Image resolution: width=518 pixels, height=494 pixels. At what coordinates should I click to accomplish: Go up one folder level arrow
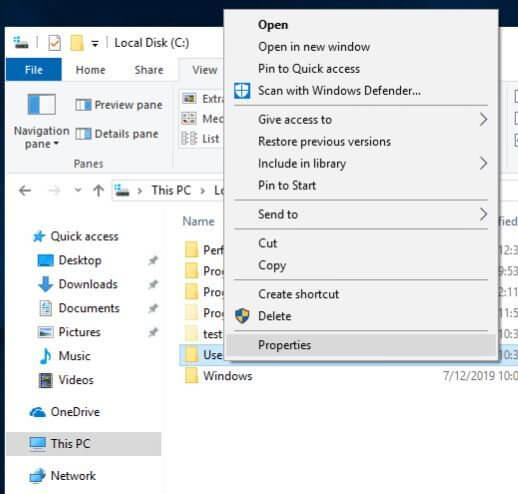pyautogui.click(x=98, y=191)
